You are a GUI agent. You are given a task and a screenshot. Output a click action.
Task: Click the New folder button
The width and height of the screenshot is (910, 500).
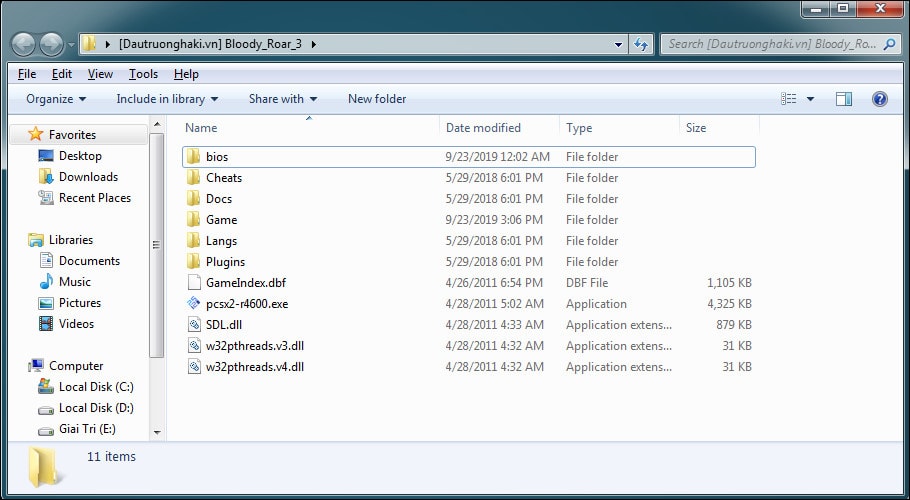pyautogui.click(x=377, y=99)
